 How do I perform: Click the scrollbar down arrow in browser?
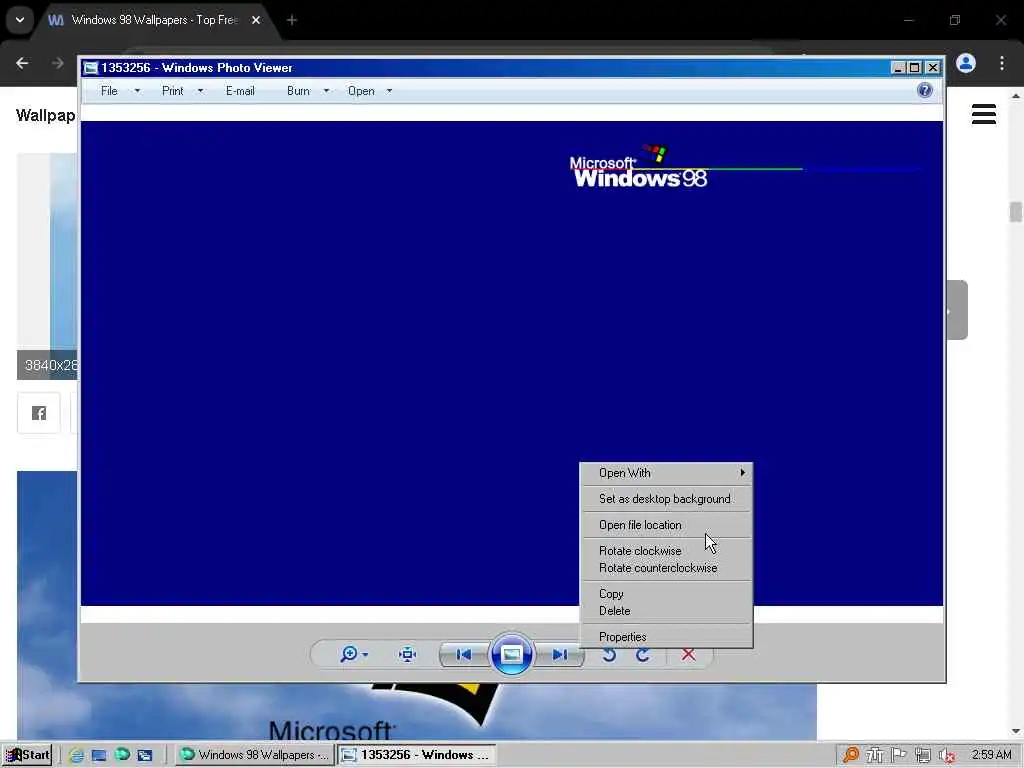[x=1016, y=731]
